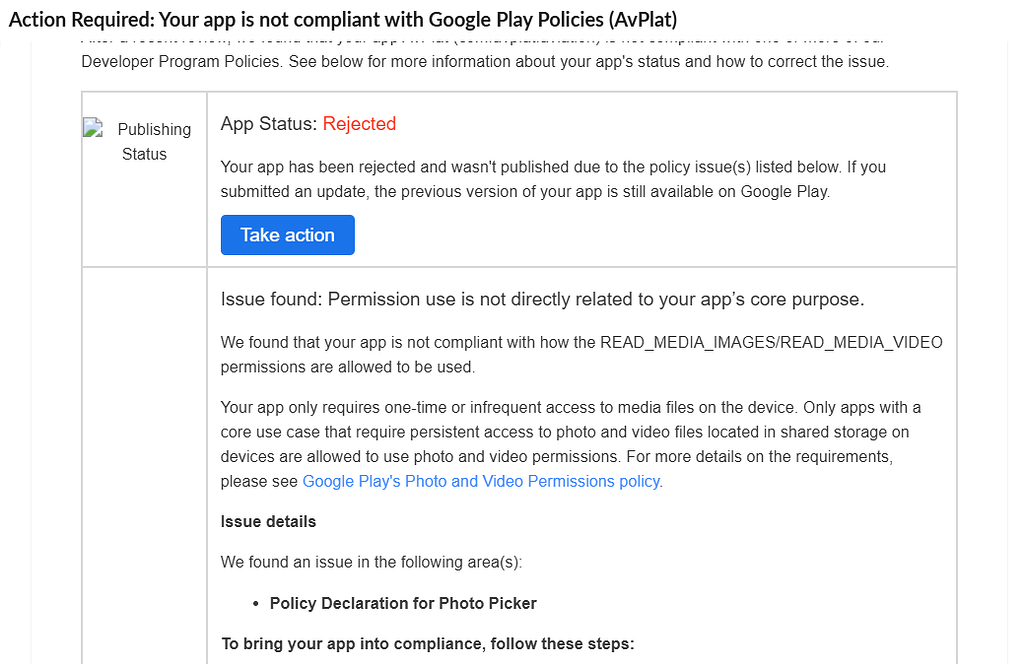Viewport: 1024px width, 668px height.
Task: Click the red Rejected status text
Action: pyautogui.click(x=359, y=123)
